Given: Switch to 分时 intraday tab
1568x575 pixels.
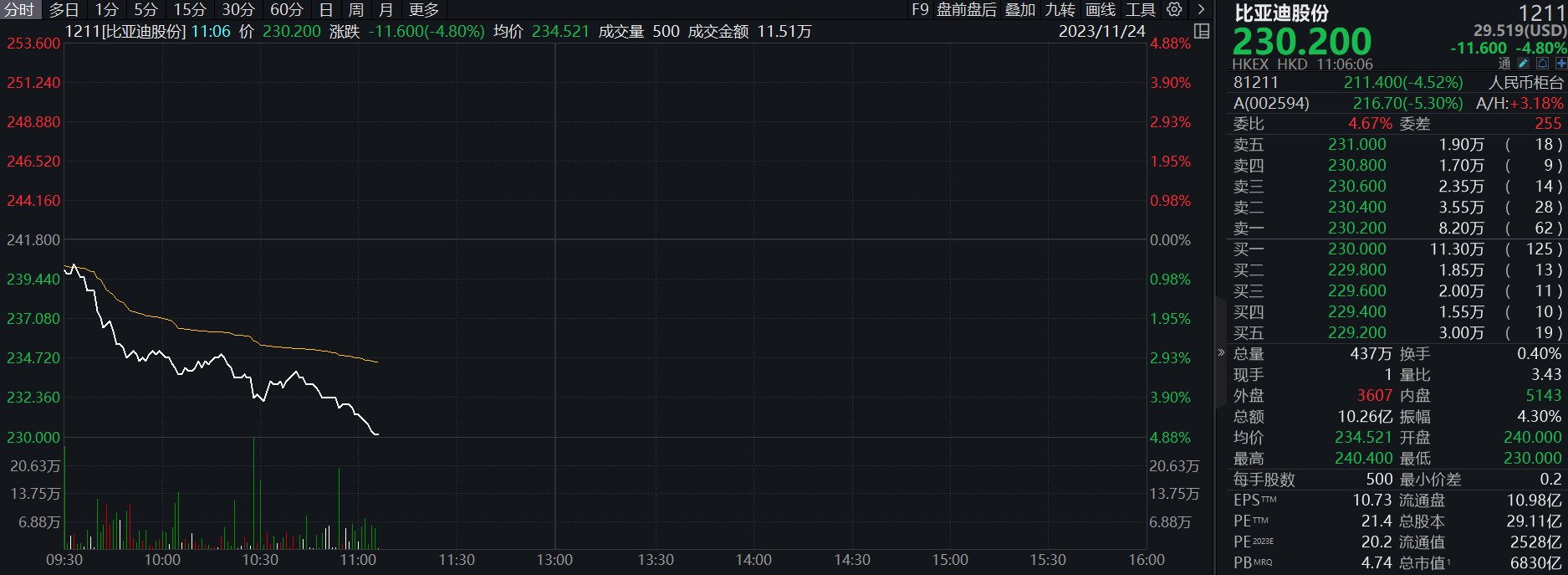Looking at the screenshot, I should pos(19,10).
